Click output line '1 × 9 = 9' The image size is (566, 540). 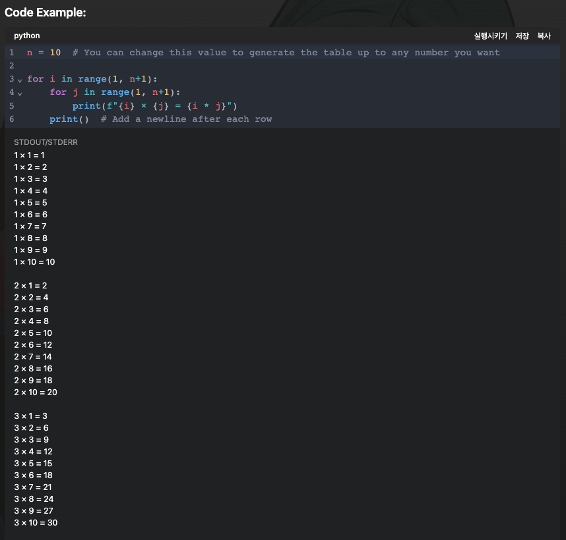coord(30,250)
